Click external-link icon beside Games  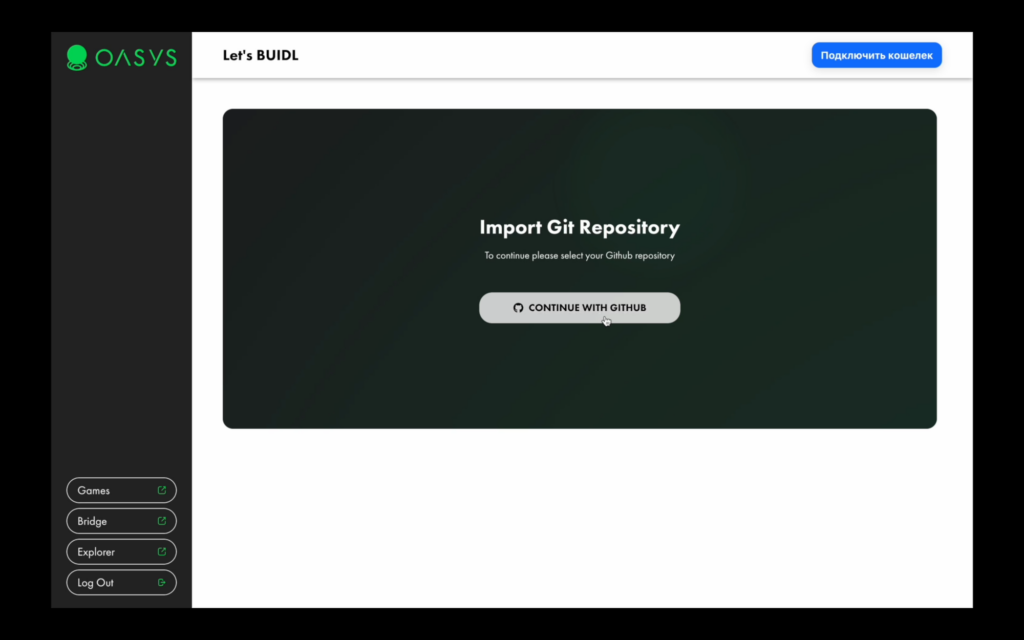coord(162,490)
